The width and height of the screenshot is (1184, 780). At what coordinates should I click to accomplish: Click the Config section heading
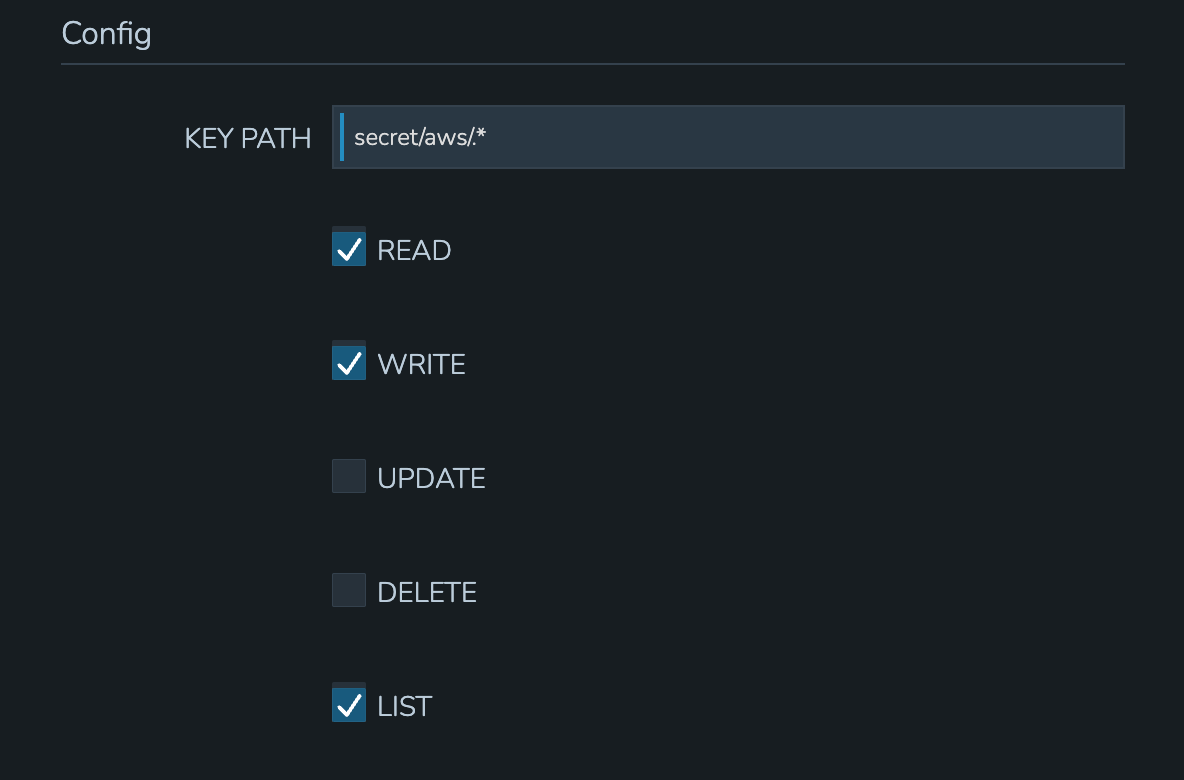pos(106,34)
